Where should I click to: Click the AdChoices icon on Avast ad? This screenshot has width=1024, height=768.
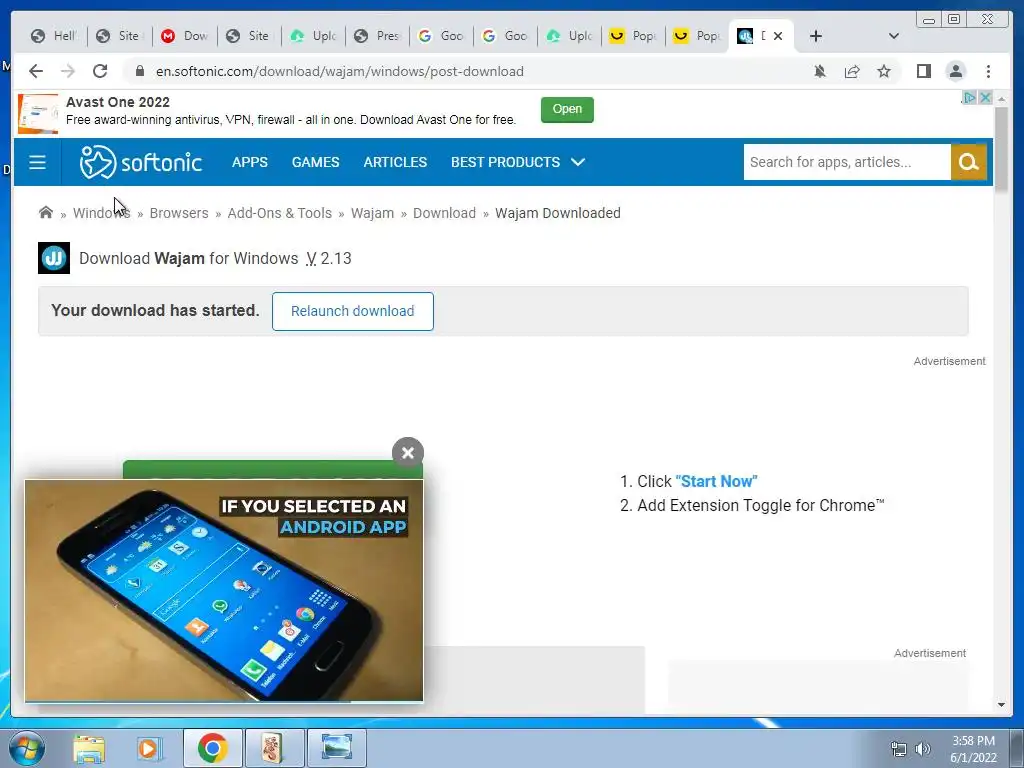(x=970, y=97)
